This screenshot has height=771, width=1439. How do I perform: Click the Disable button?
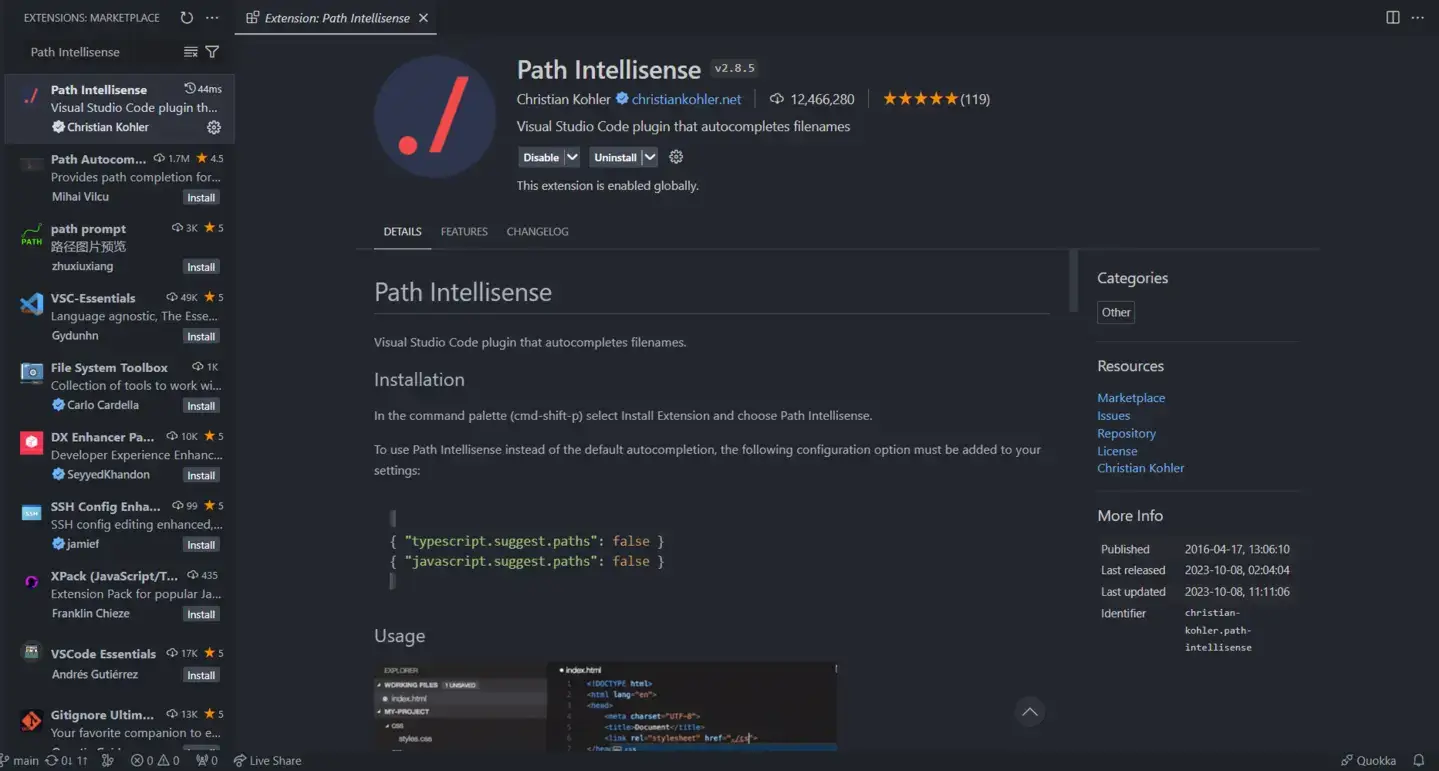point(541,157)
